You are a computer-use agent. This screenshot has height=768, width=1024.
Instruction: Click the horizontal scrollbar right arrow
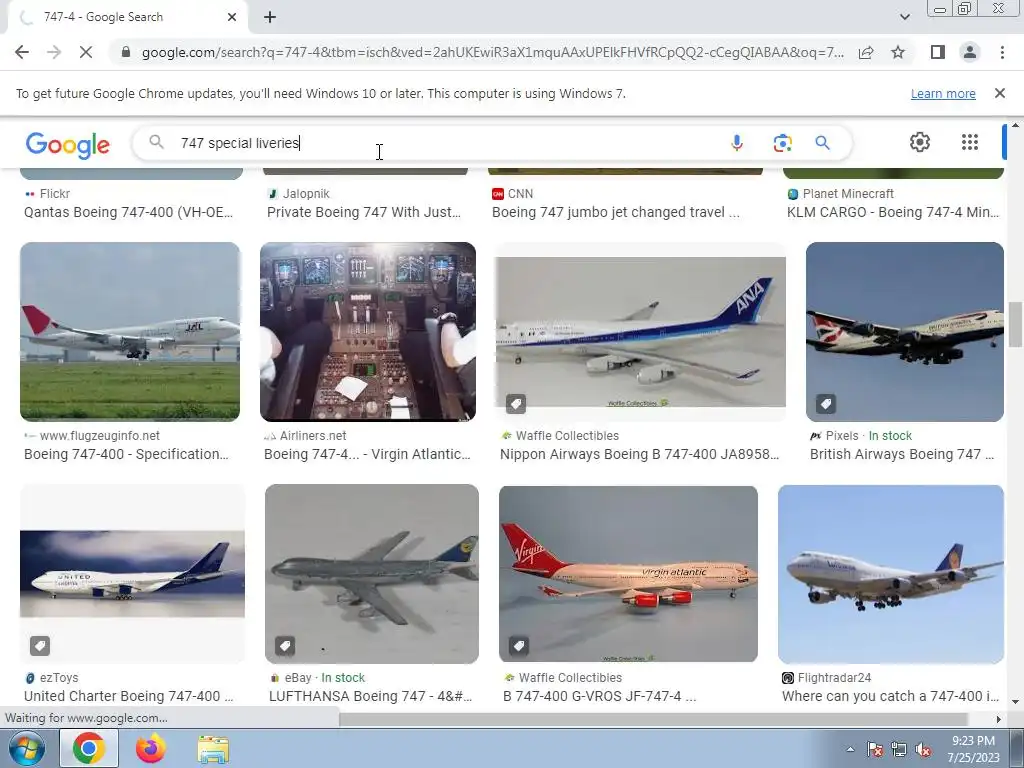click(998, 719)
